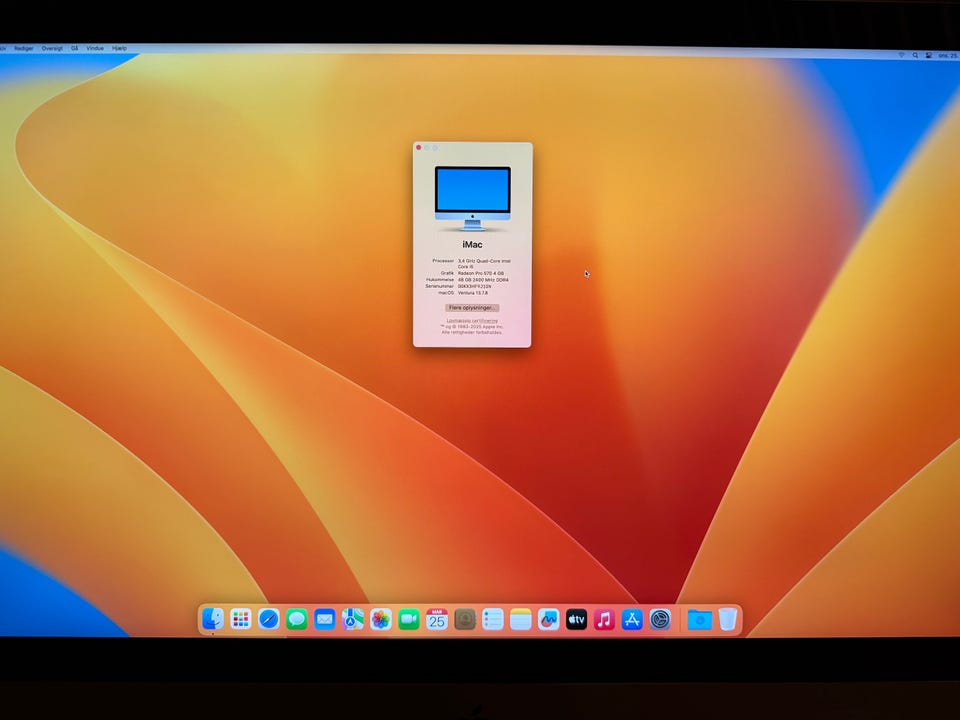Image resolution: width=960 pixels, height=720 pixels.
Task: Open App Store in the Dock
Action: coord(632,619)
